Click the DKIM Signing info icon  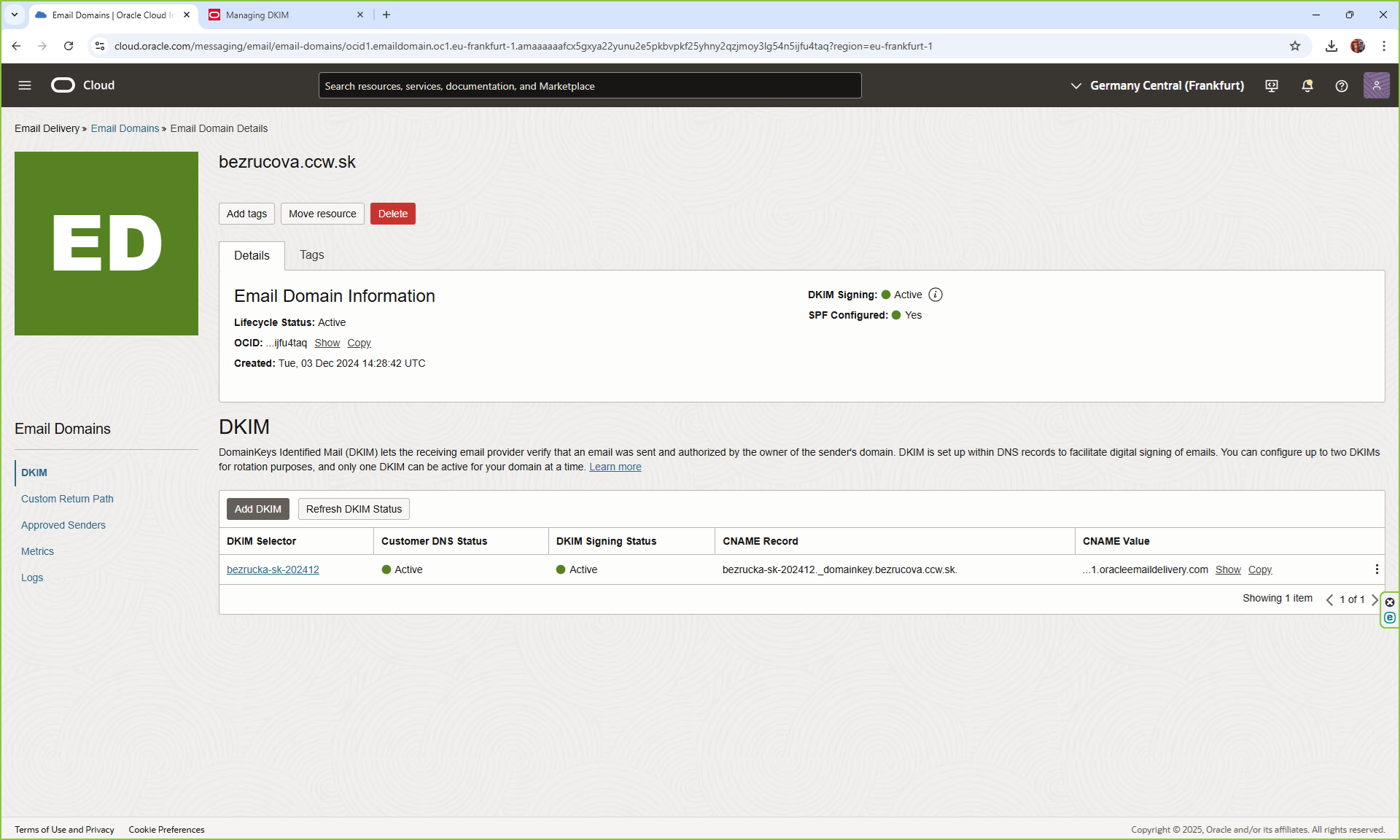(936, 295)
